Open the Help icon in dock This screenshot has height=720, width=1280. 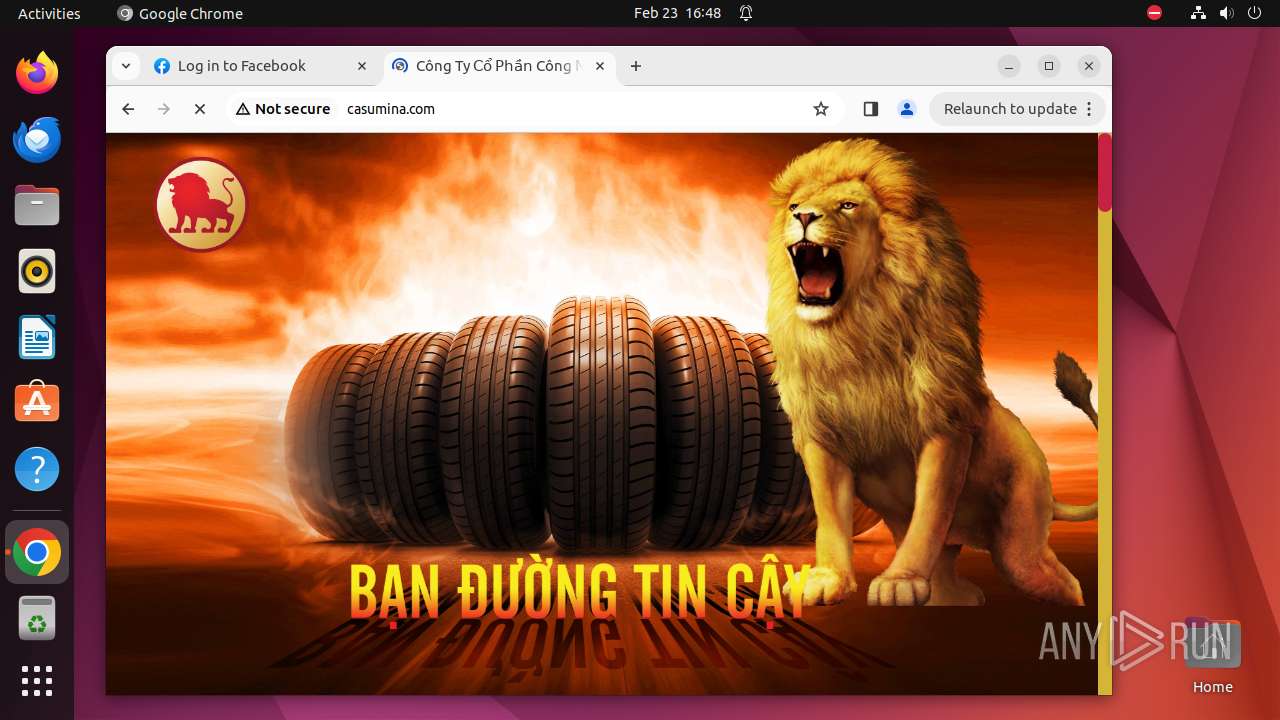pyautogui.click(x=37, y=469)
